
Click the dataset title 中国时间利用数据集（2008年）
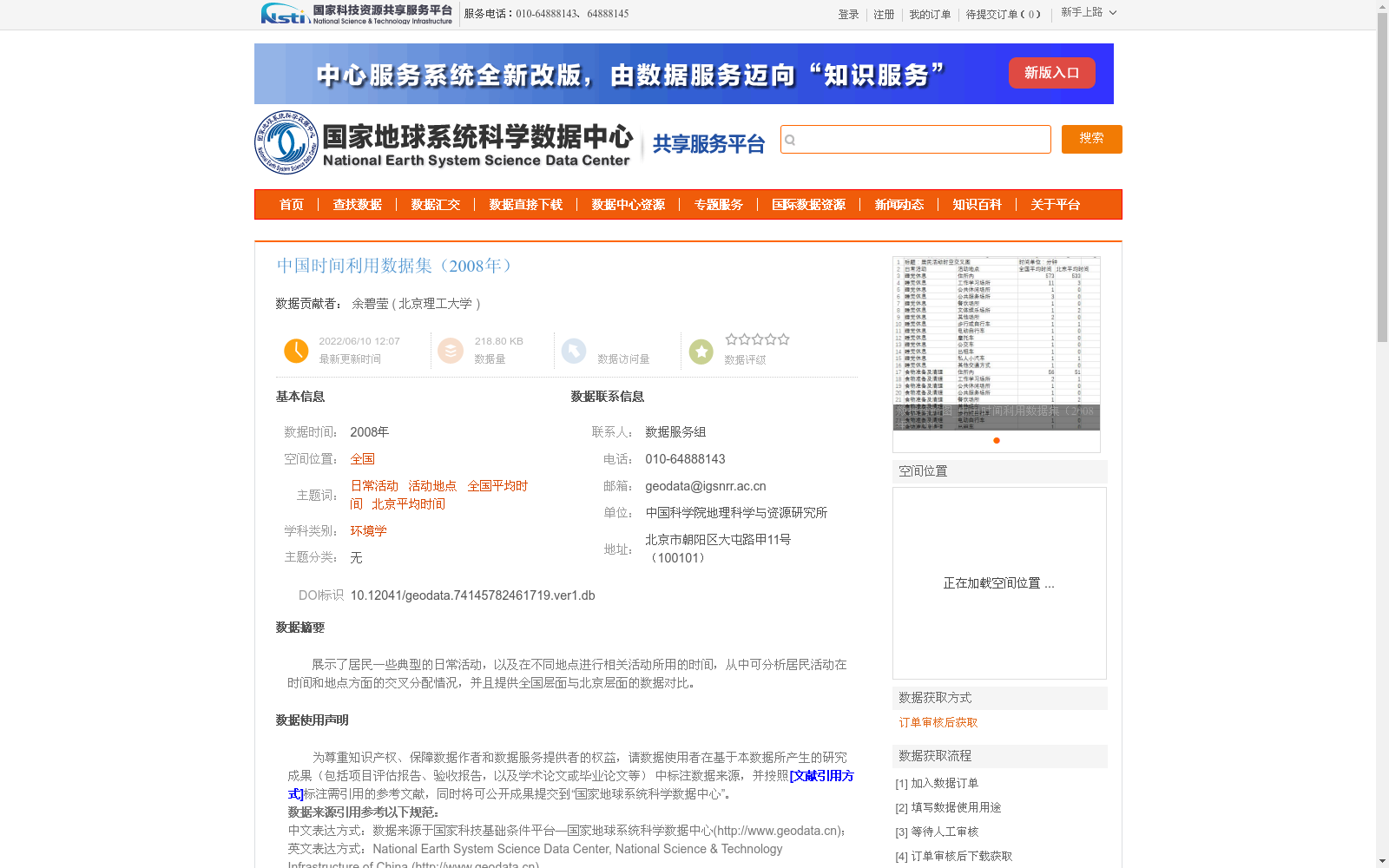click(x=398, y=266)
